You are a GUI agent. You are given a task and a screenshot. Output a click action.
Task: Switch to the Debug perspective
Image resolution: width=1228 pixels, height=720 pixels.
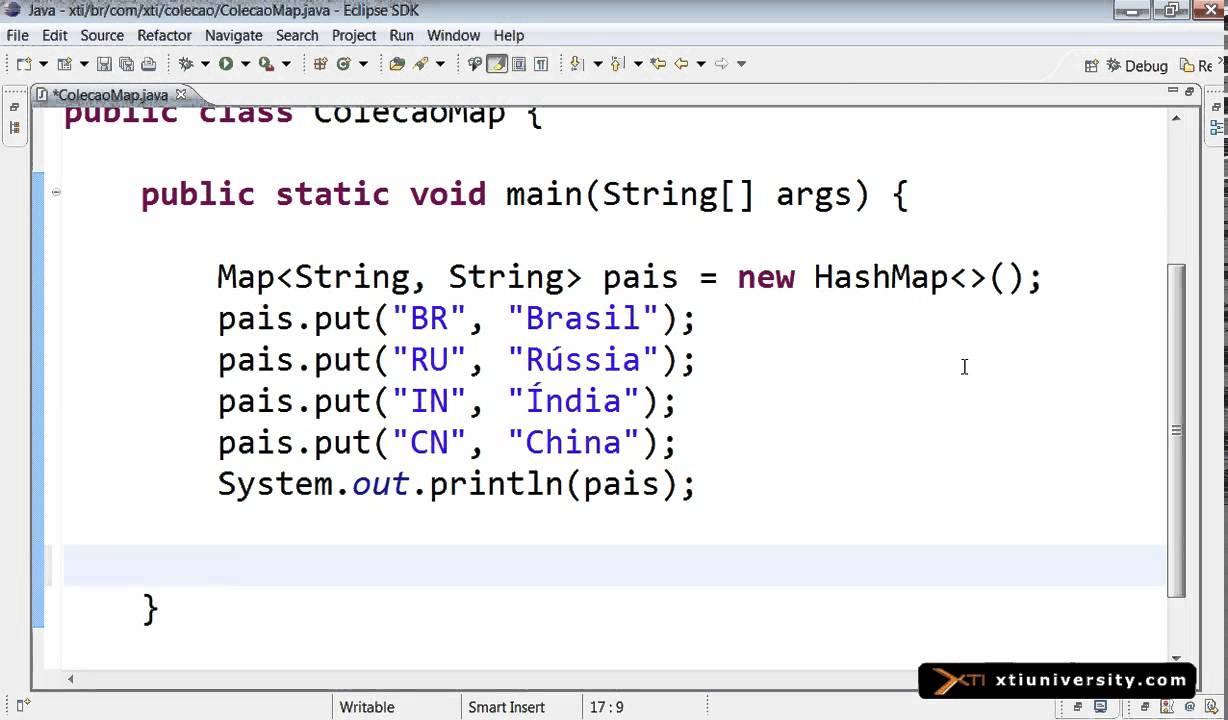1136,66
